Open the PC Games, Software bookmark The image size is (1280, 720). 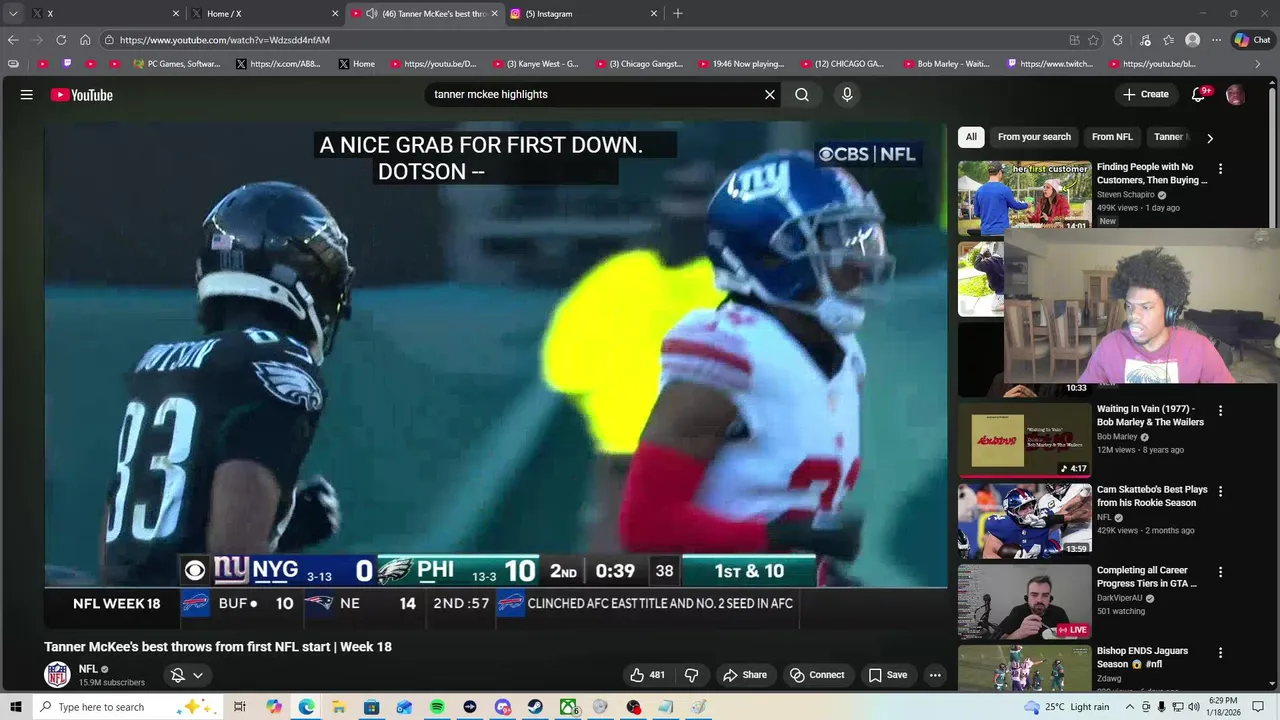point(177,64)
